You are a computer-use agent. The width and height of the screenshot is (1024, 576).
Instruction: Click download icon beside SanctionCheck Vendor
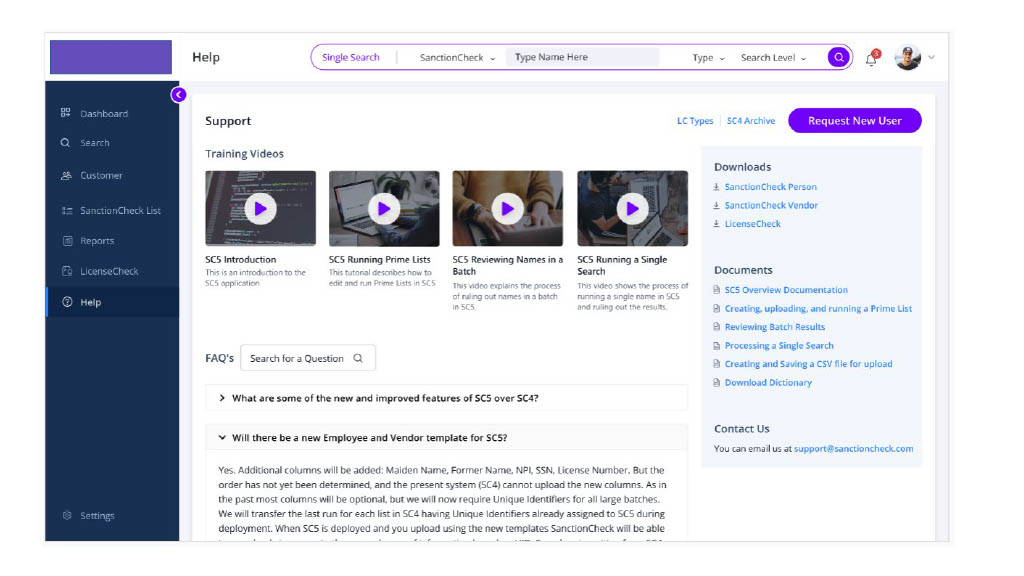[x=716, y=205]
